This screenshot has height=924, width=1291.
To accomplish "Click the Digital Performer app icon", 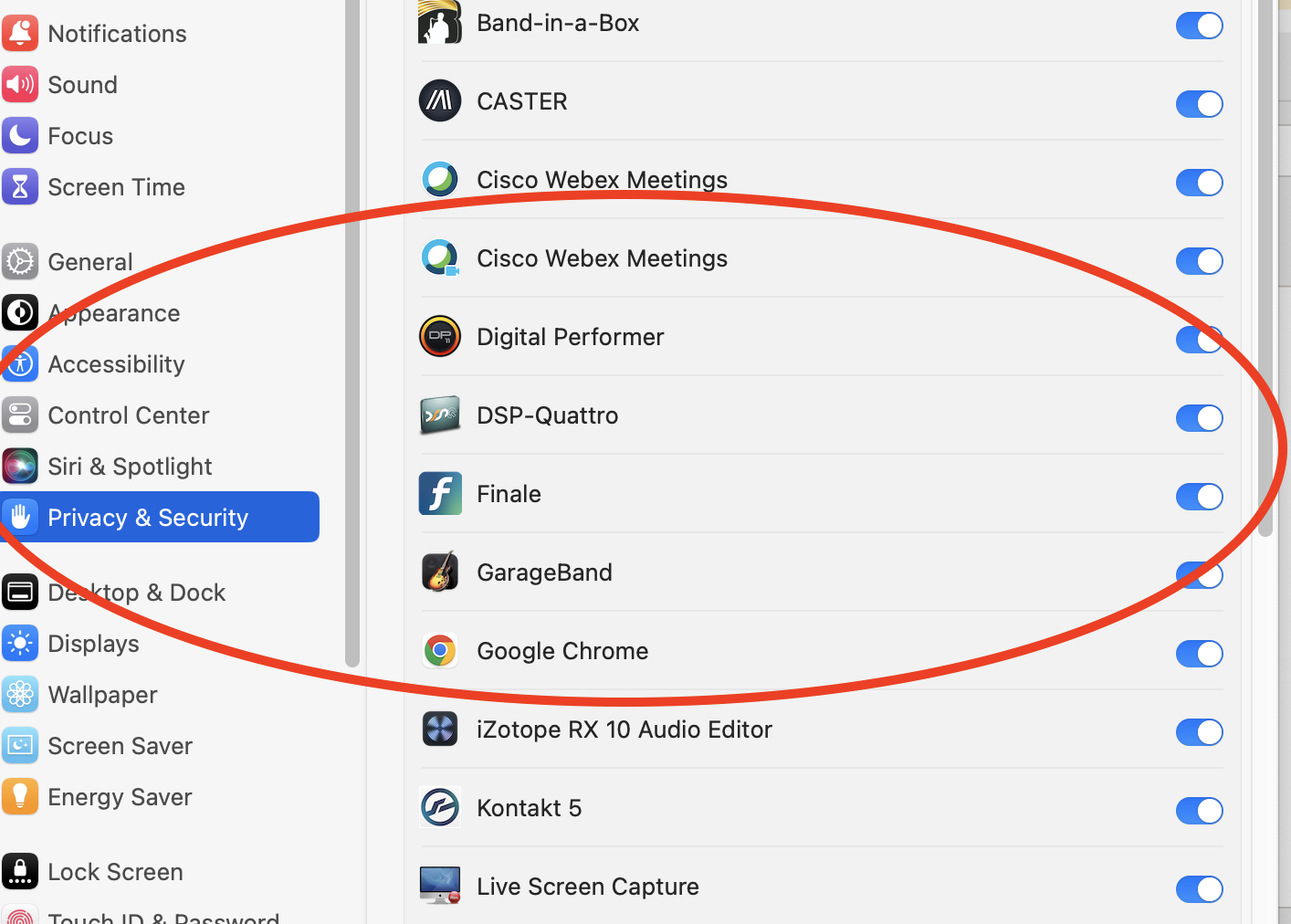I will [x=440, y=336].
